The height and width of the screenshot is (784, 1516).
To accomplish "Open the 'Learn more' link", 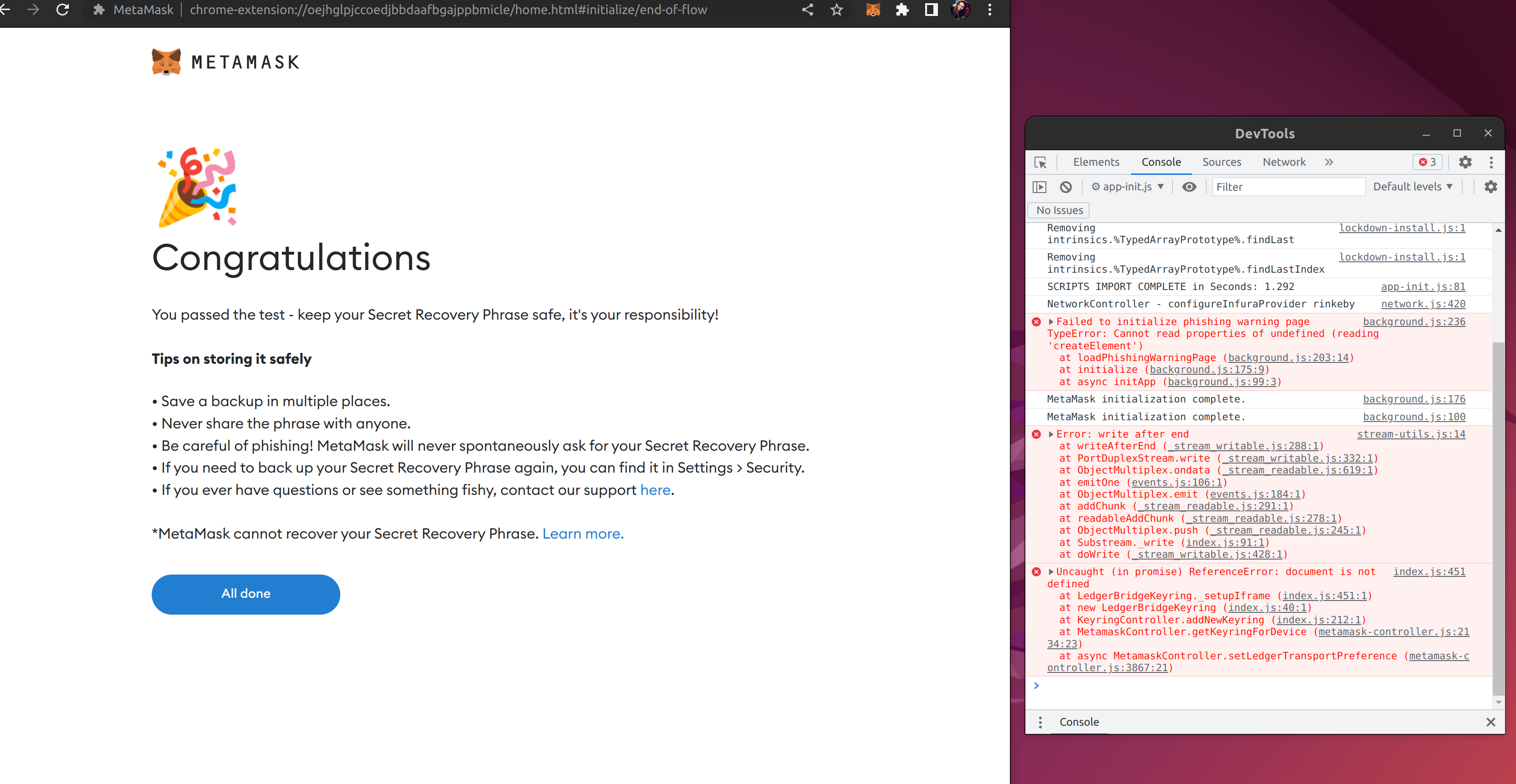I will click(x=583, y=534).
